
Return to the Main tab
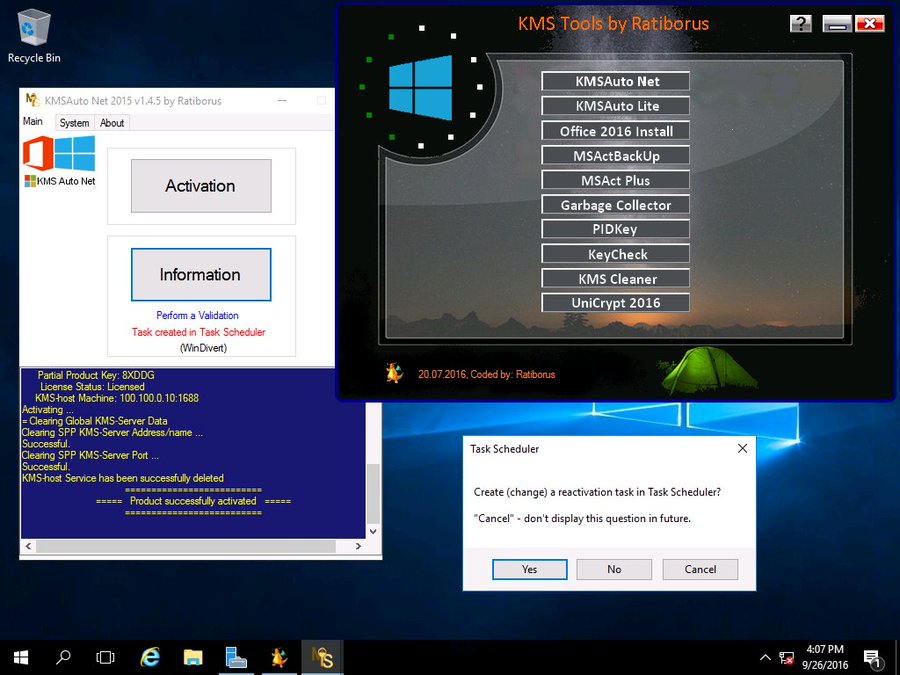33,122
